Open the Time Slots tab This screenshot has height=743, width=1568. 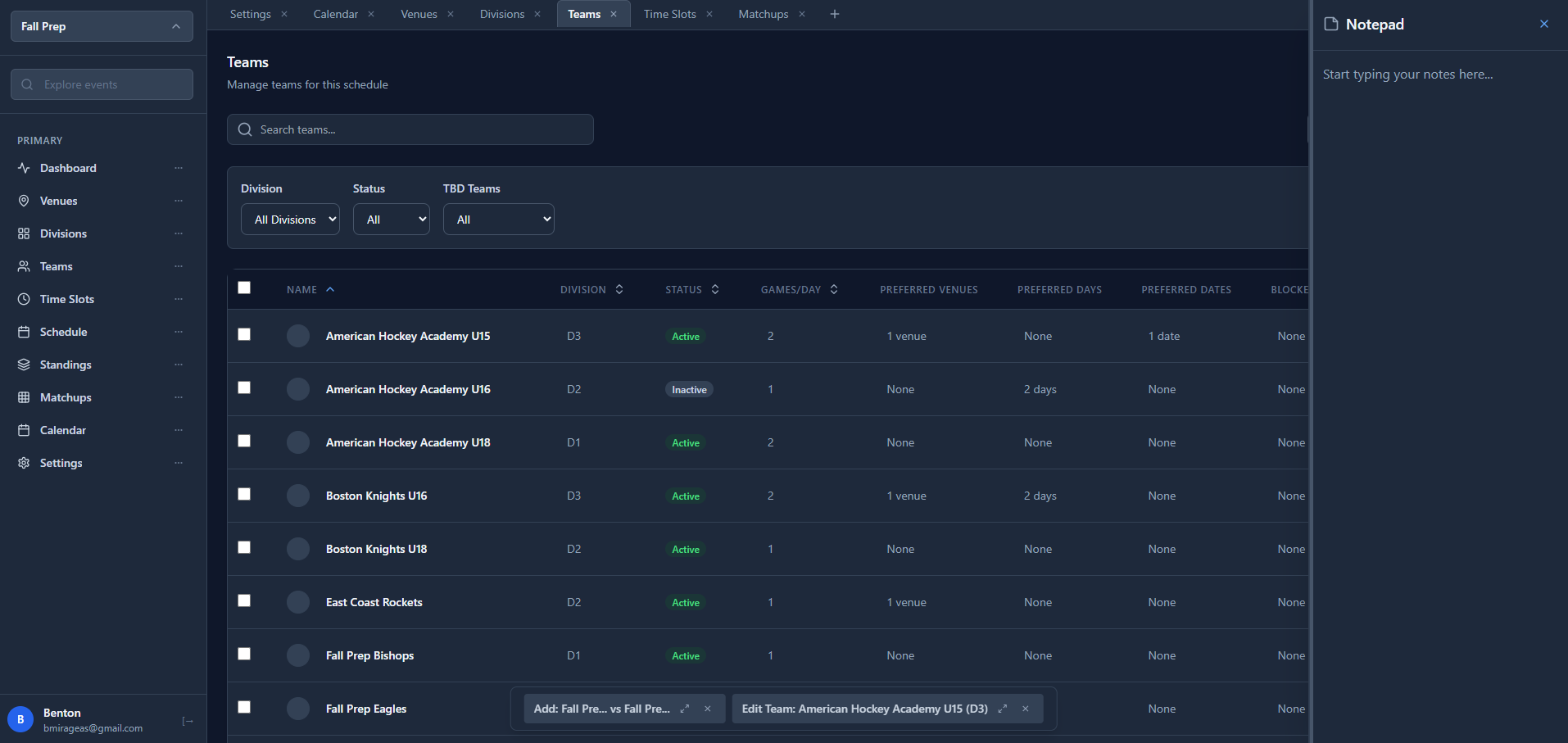[x=669, y=14]
